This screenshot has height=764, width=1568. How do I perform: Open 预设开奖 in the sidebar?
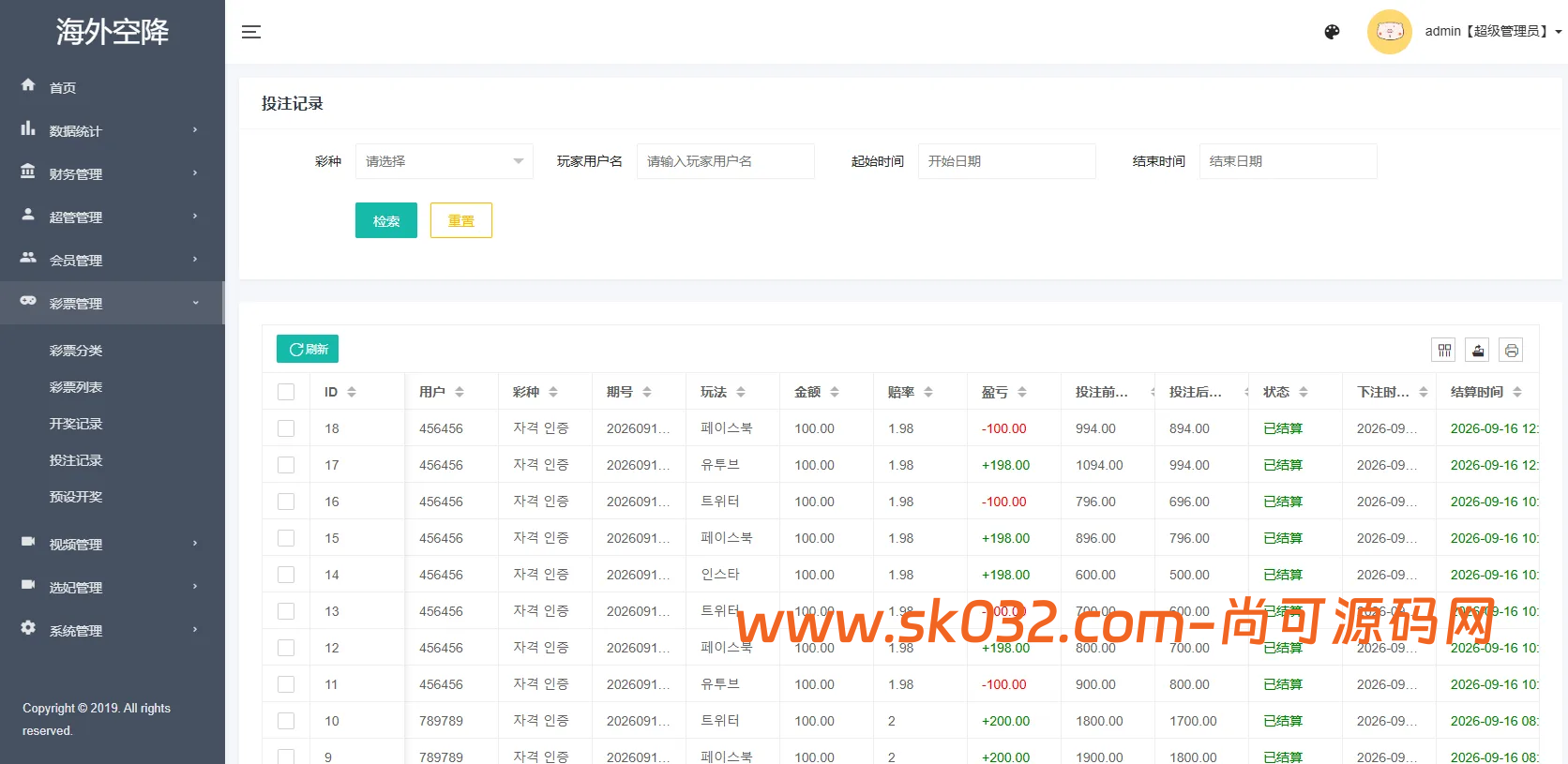tap(76, 497)
